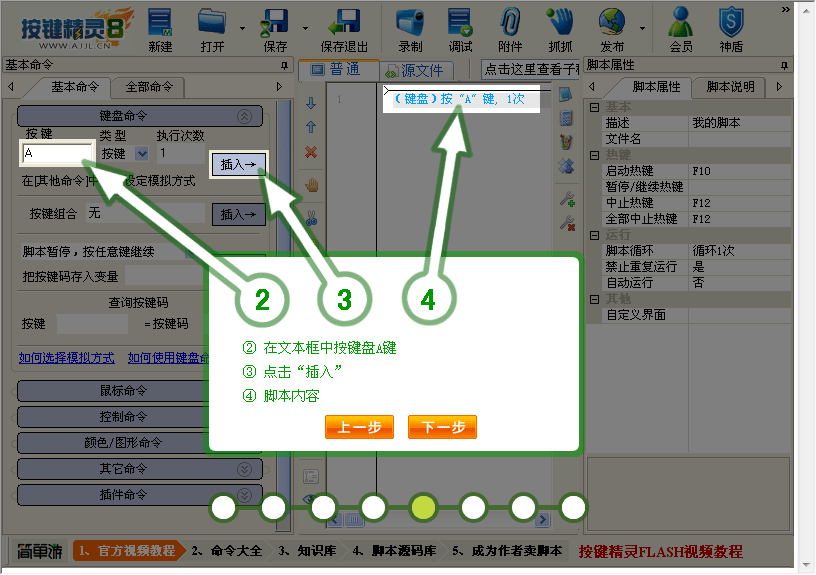Click the 按键 text box containing A
This screenshot has height=575, width=816.
tap(57, 153)
